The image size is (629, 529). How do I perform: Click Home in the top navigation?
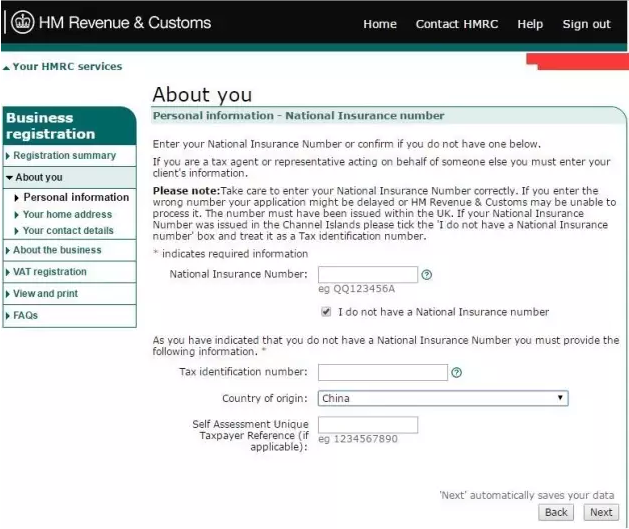tap(380, 24)
